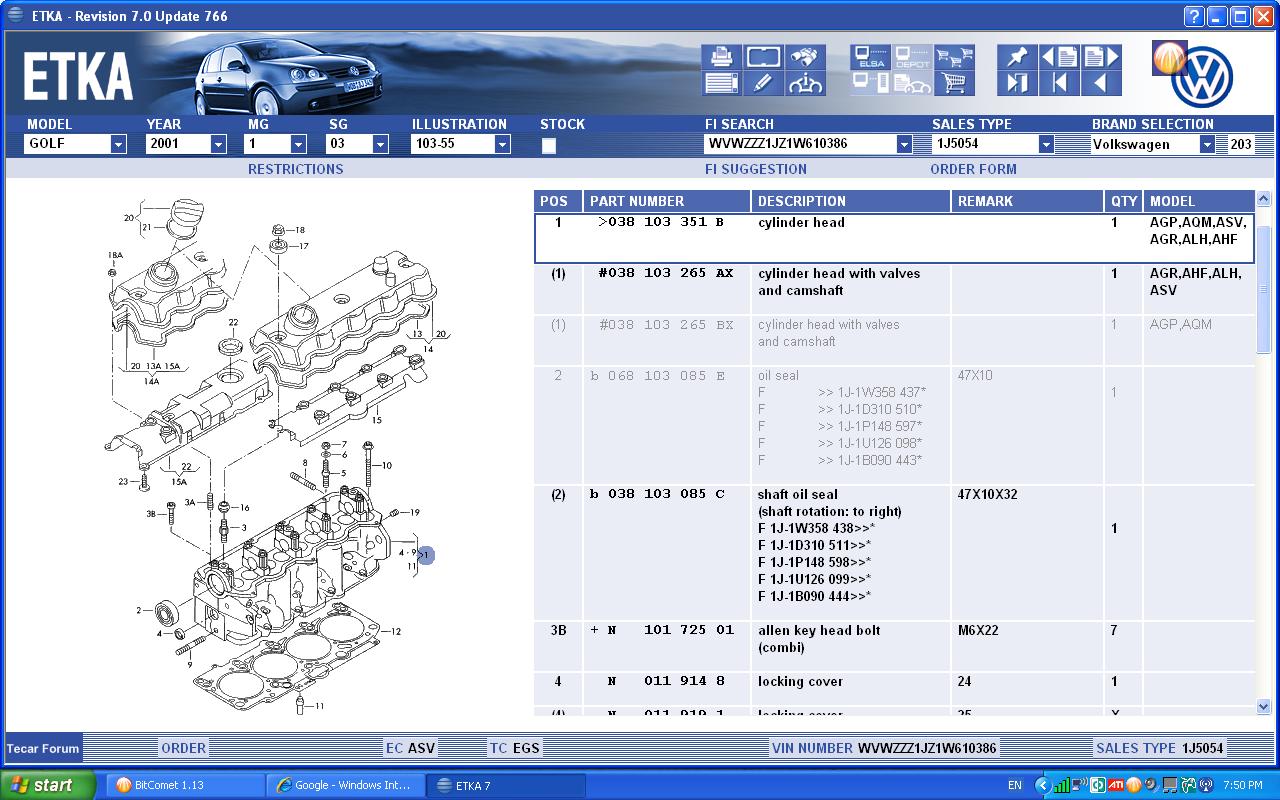
Task: Click highlighted position 1 marker in illustration
Action: (x=426, y=554)
